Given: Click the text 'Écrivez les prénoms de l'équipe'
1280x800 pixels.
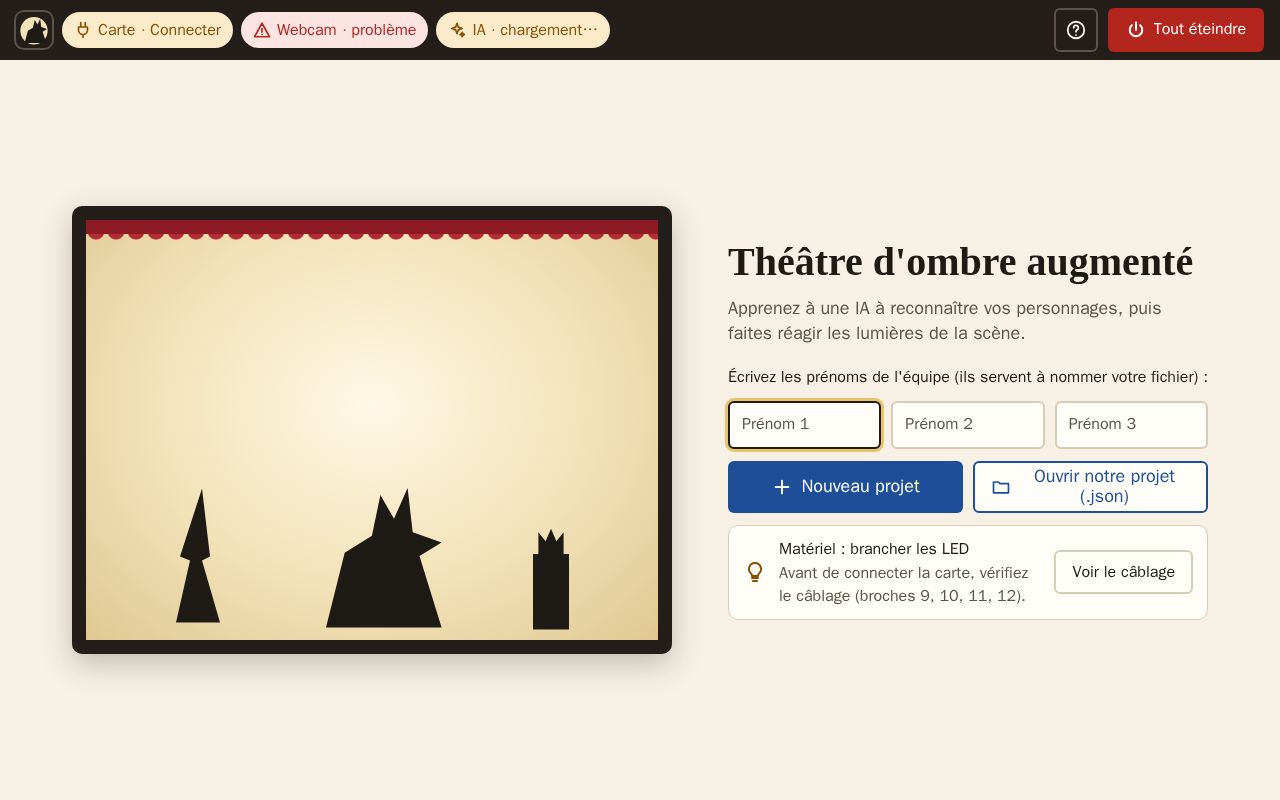Looking at the screenshot, I should coord(839,377).
